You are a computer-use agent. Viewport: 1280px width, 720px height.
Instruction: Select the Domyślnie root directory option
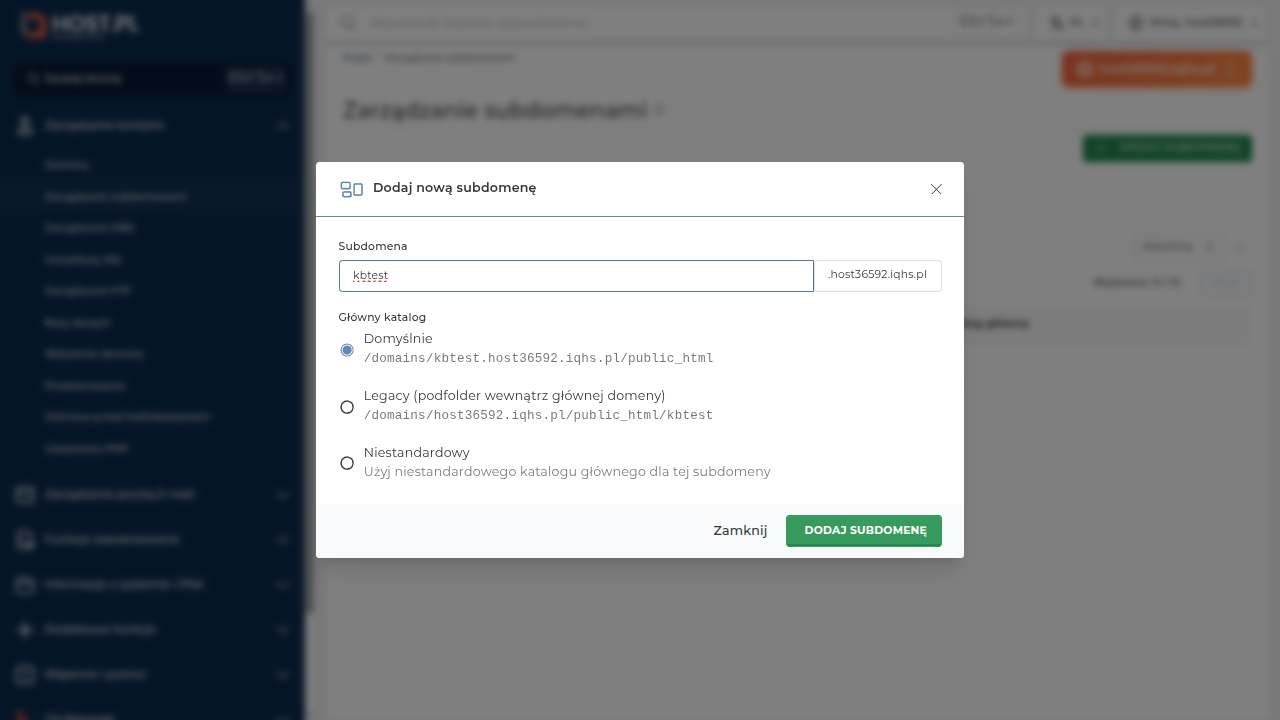pos(347,350)
